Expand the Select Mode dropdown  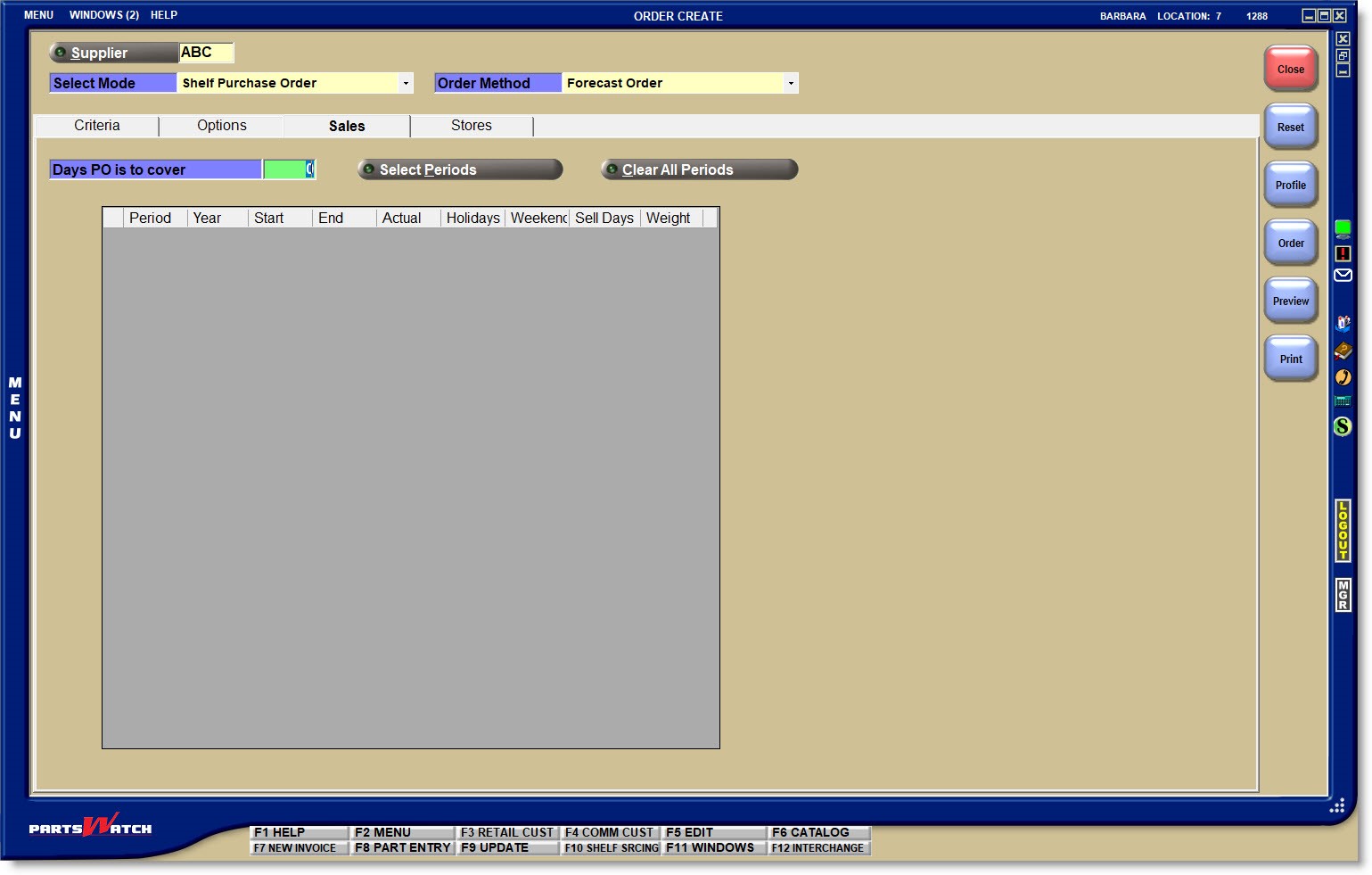tap(406, 83)
